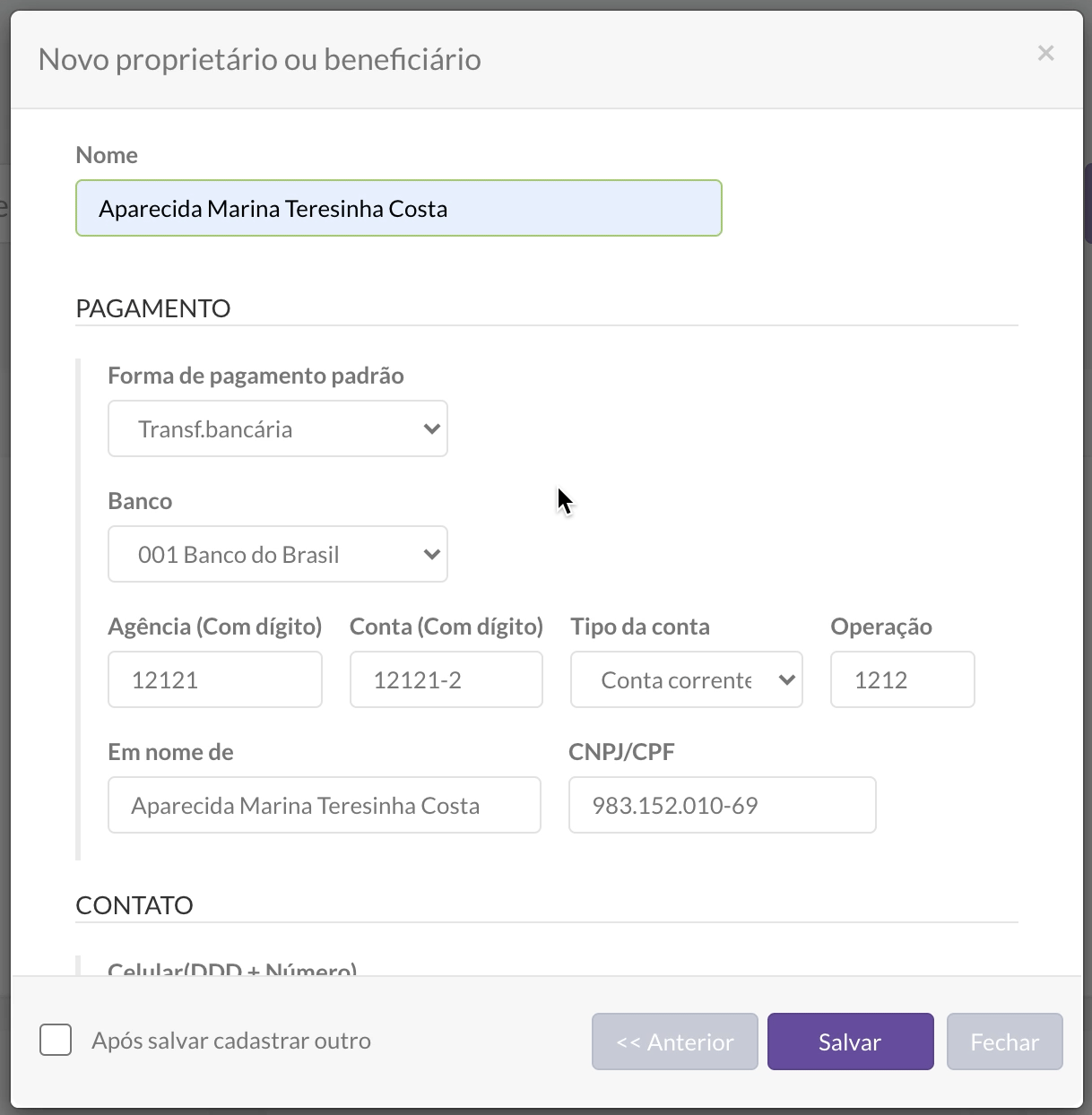Close the dialog with the X icon
Viewport: 1092px width, 1115px height.
1045,54
